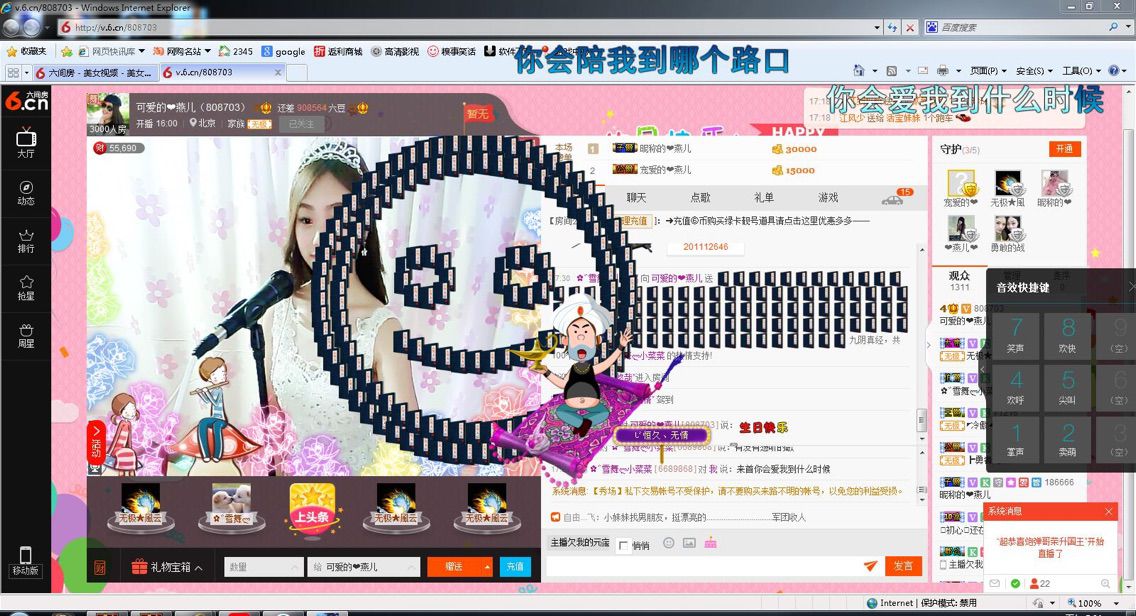Click the IE Back navigation button
1136x616 pixels.
click(11, 28)
